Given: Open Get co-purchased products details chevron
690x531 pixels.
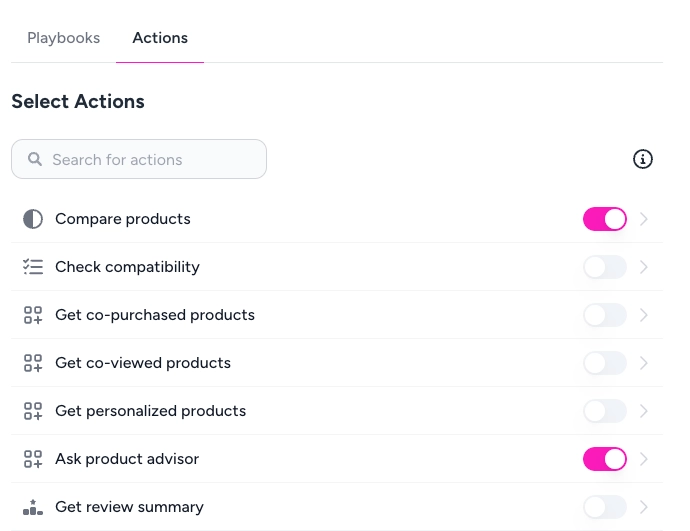Looking at the screenshot, I should click(x=644, y=315).
